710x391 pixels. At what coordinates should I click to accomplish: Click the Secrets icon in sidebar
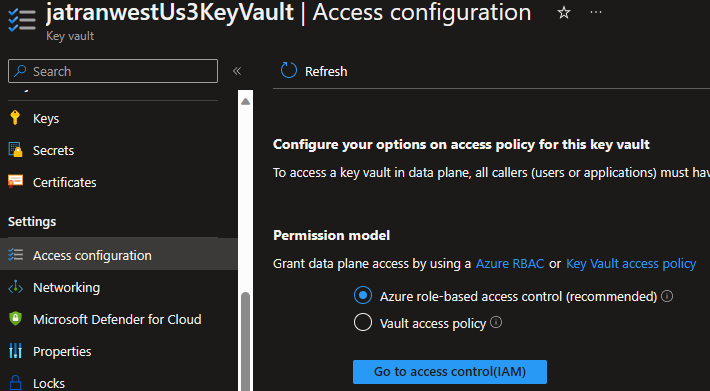coord(15,150)
